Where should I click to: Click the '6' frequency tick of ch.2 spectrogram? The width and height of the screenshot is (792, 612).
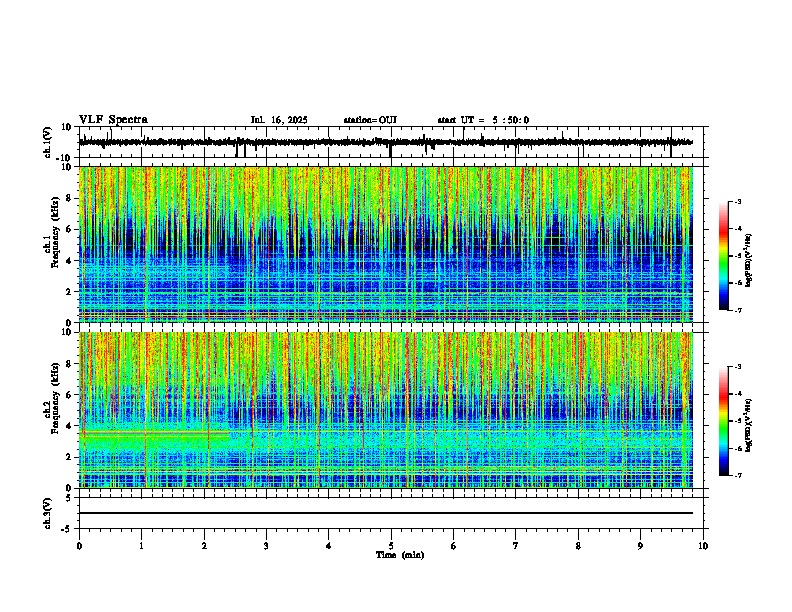[x=70, y=395]
